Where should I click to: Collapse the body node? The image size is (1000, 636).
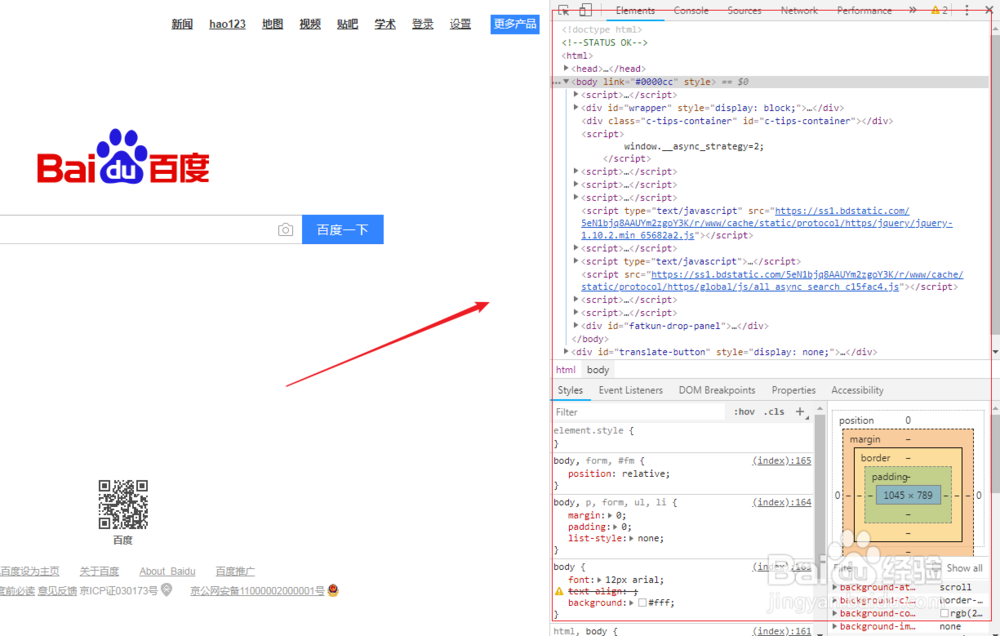point(566,82)
